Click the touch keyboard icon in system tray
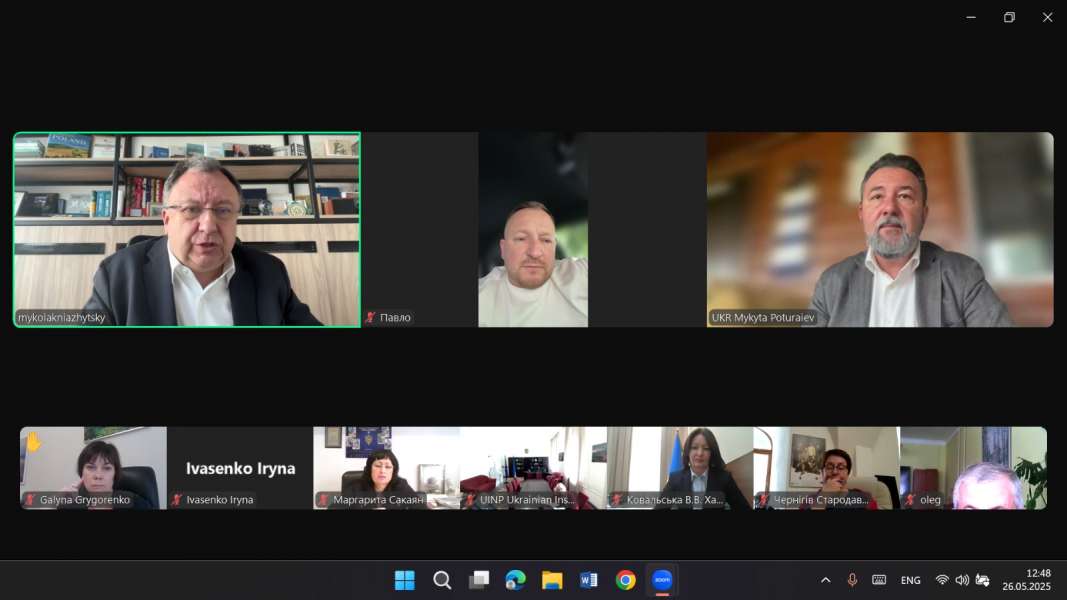The width and height of the screenshot is (1067, 600). coord(879,580)
